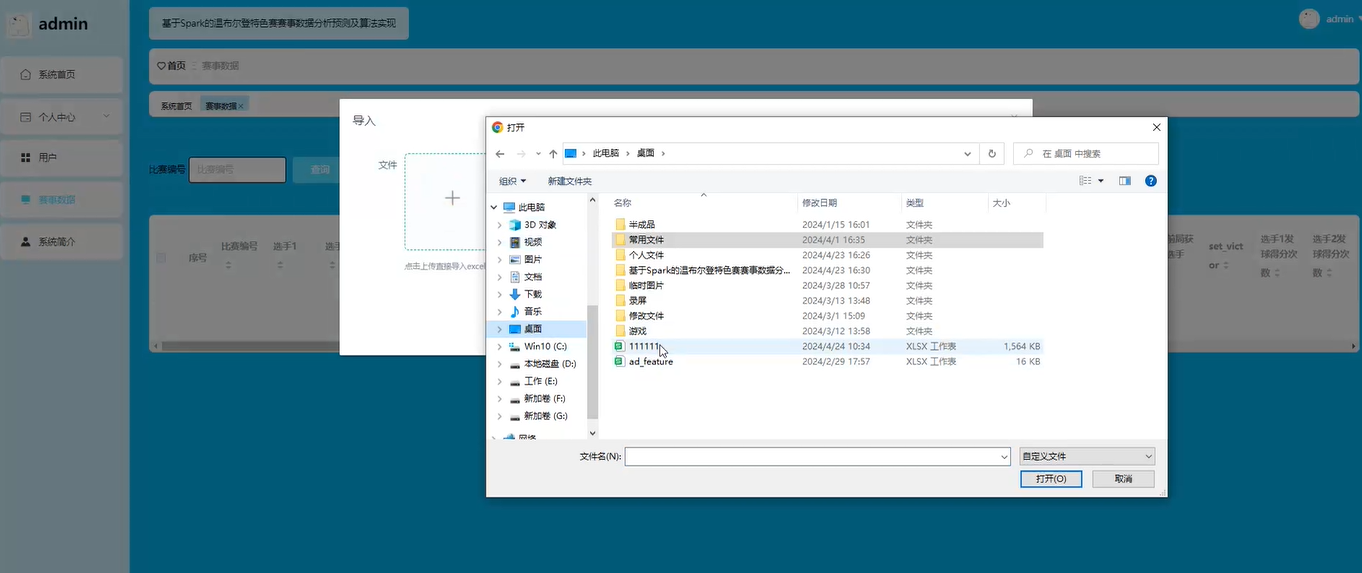Viewport: 1362px width, 573px height.
Task: Select 新加卷 (F:) drive in the tree
Action: click(x=545, y=399)
